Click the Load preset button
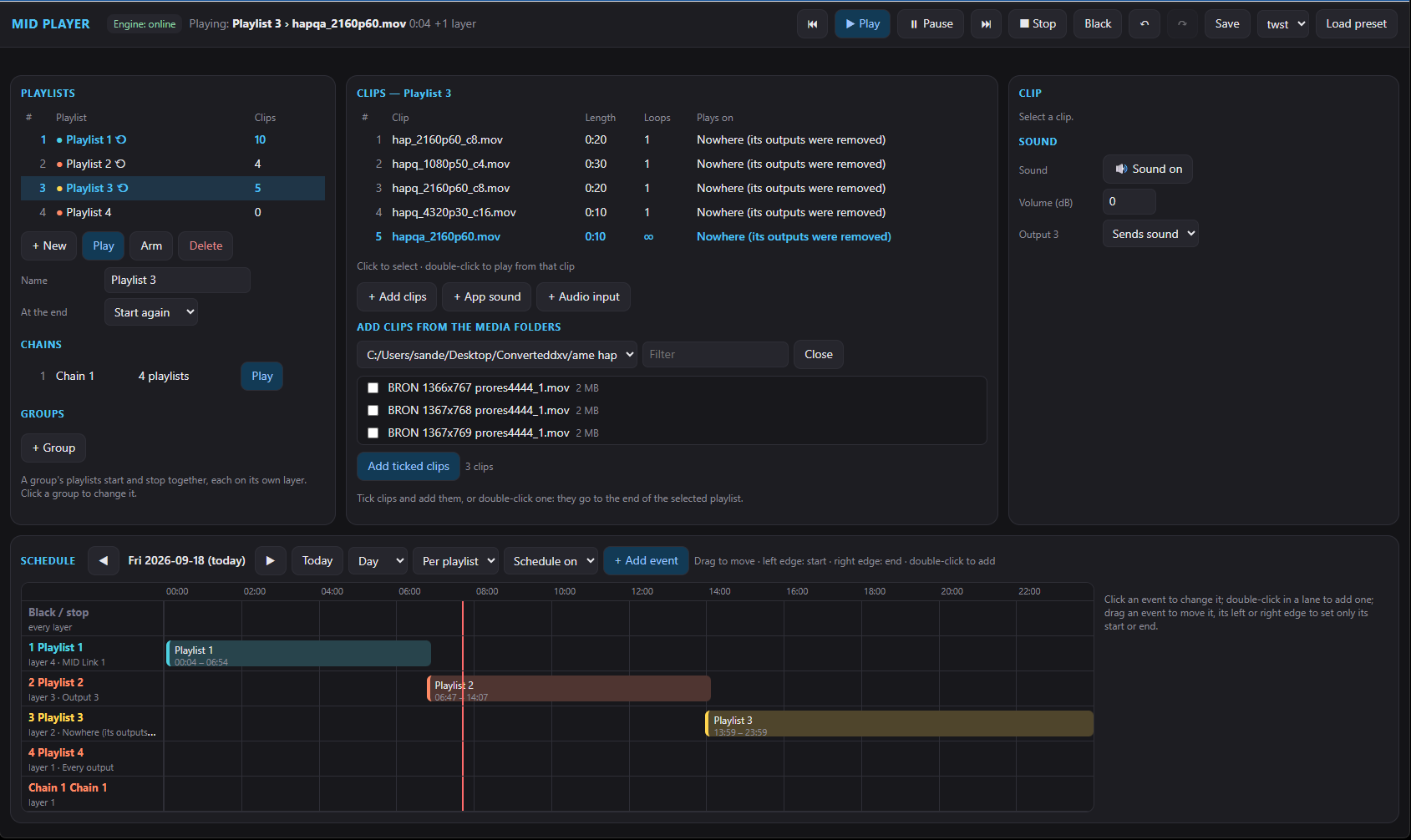The width and height of the screenshot is (1411, 840). coord(1356,24)
